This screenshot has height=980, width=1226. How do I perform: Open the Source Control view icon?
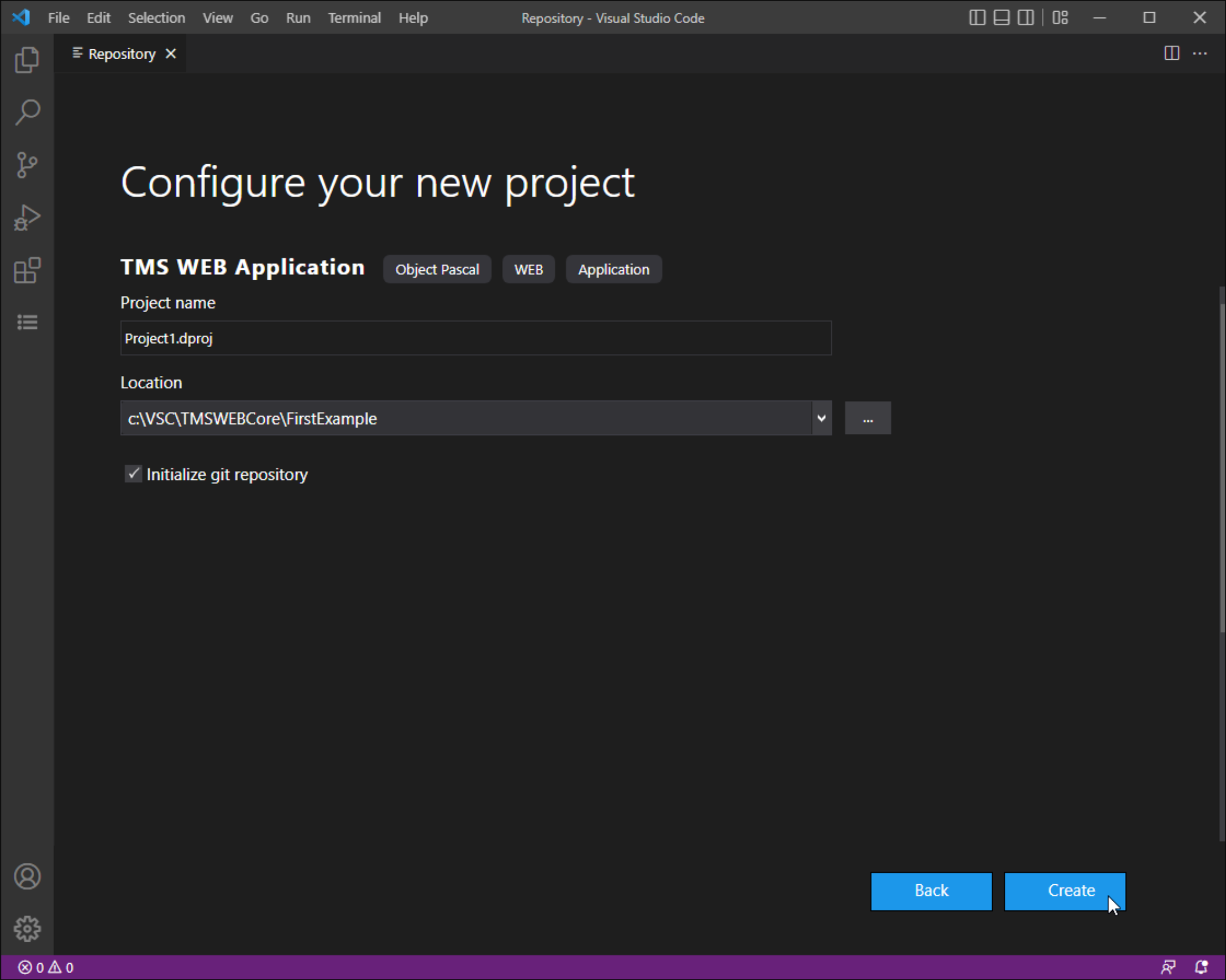27,165
